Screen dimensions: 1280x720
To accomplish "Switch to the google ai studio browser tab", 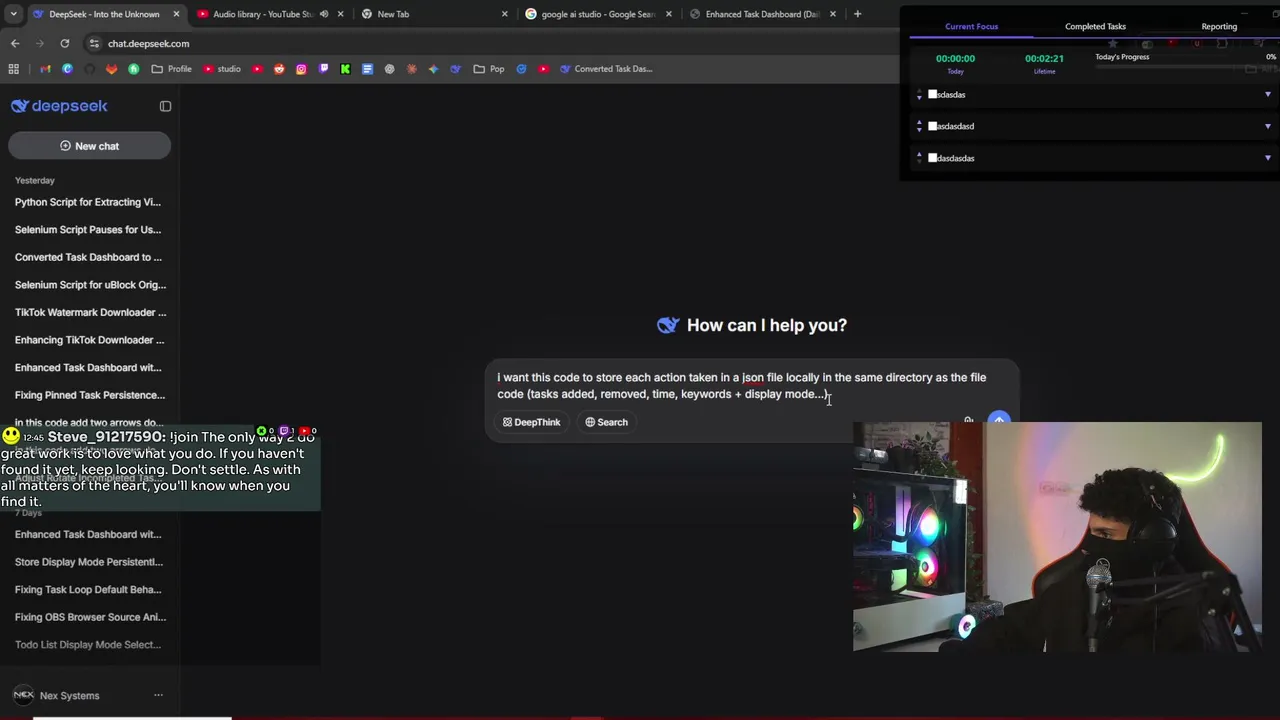I will click(x=596, y=14).
